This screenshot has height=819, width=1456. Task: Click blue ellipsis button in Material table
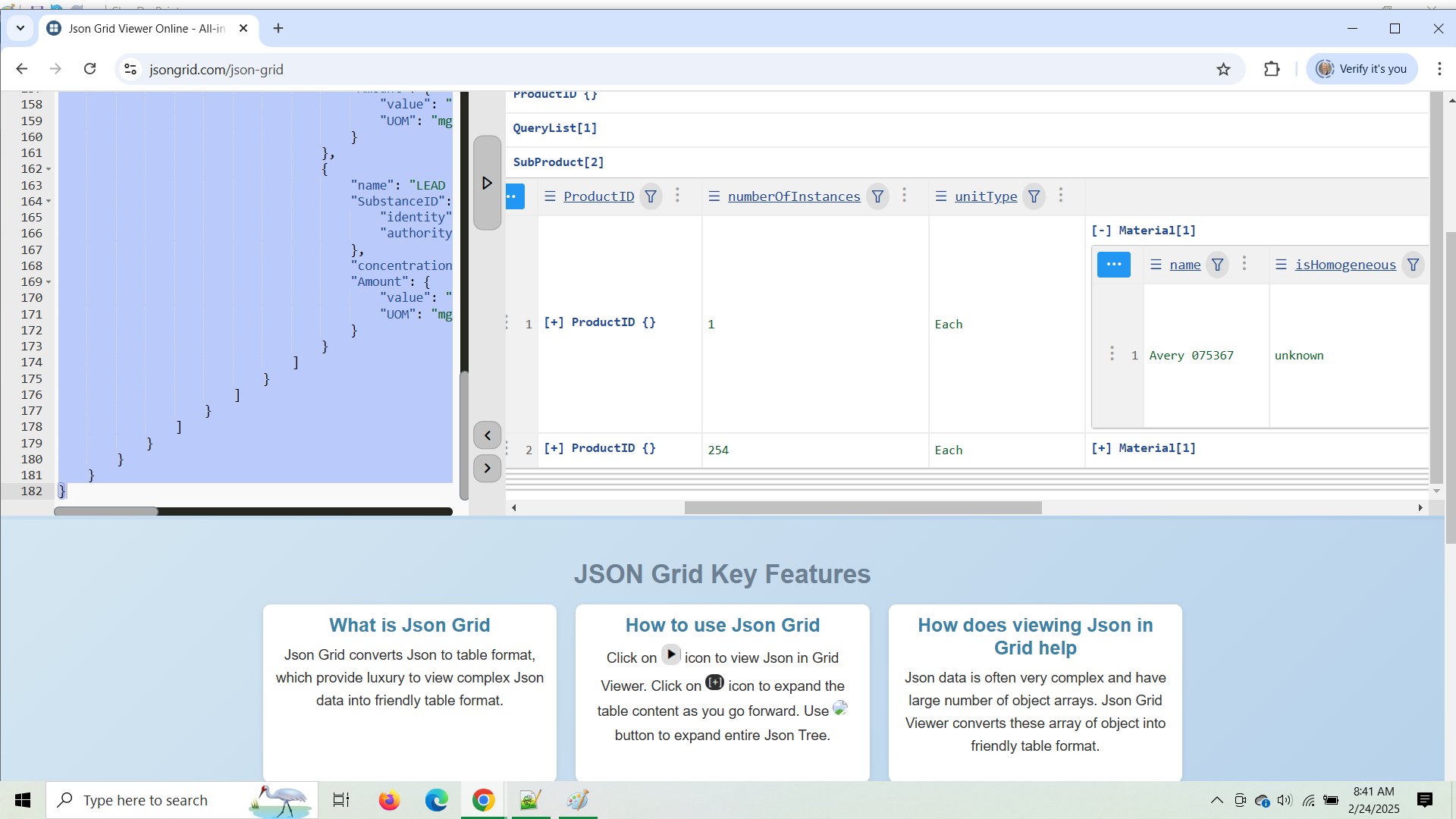(1113, 265)
